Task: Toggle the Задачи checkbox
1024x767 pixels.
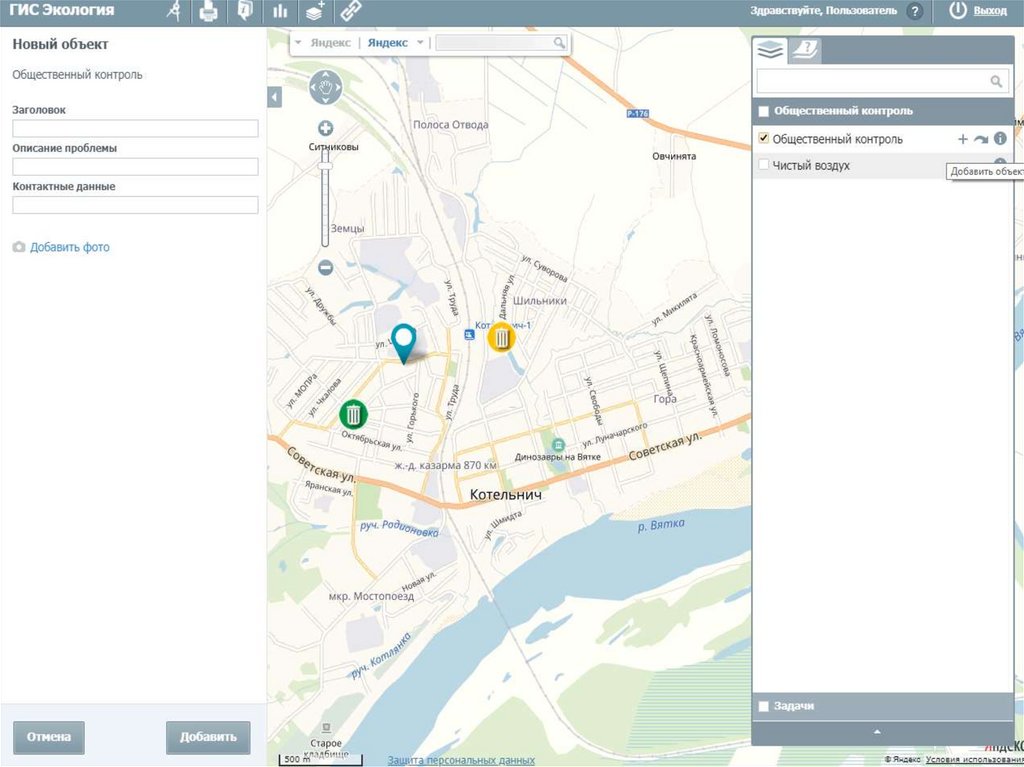Action: [x=764, y=707]
